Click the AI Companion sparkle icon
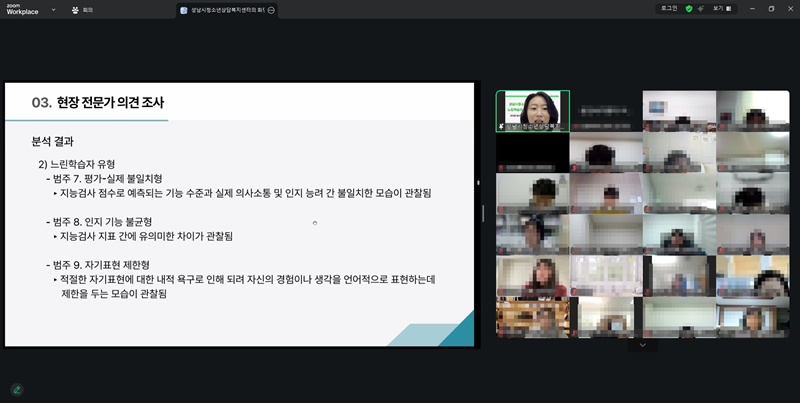The image size is (800, 403). (x=703, y=8)
